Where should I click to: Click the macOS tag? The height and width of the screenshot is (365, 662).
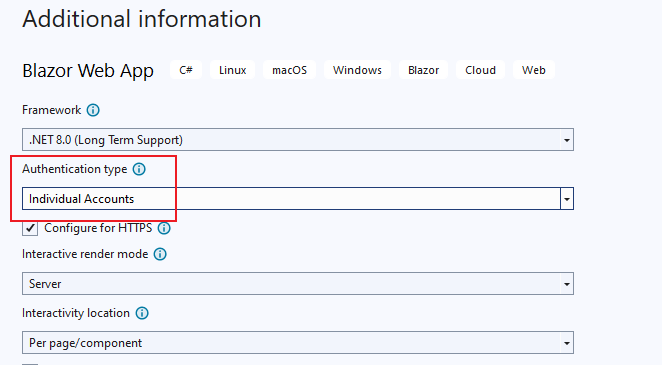pyautogui.click(x=289, y=70)
